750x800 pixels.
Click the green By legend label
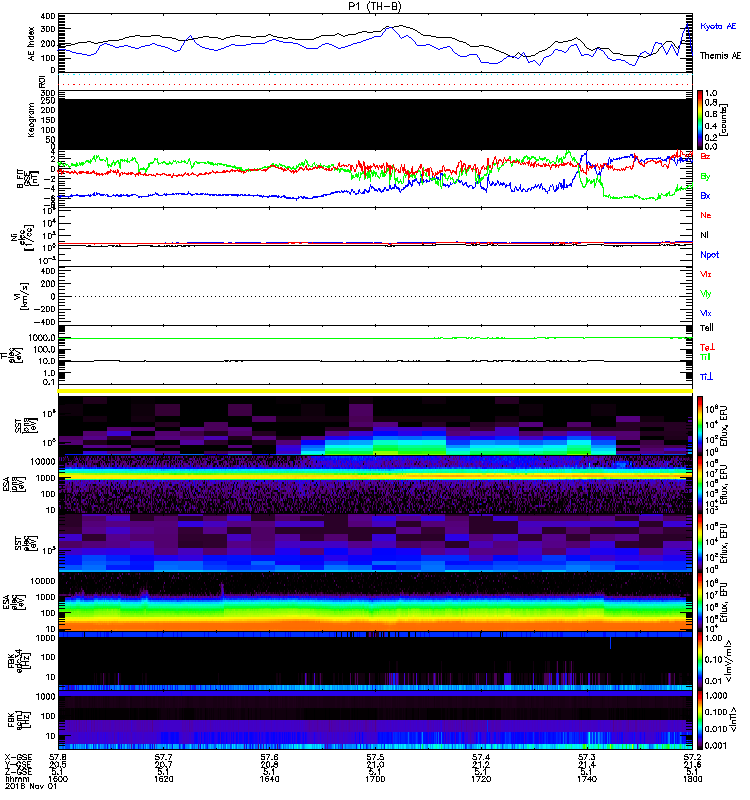705,176
